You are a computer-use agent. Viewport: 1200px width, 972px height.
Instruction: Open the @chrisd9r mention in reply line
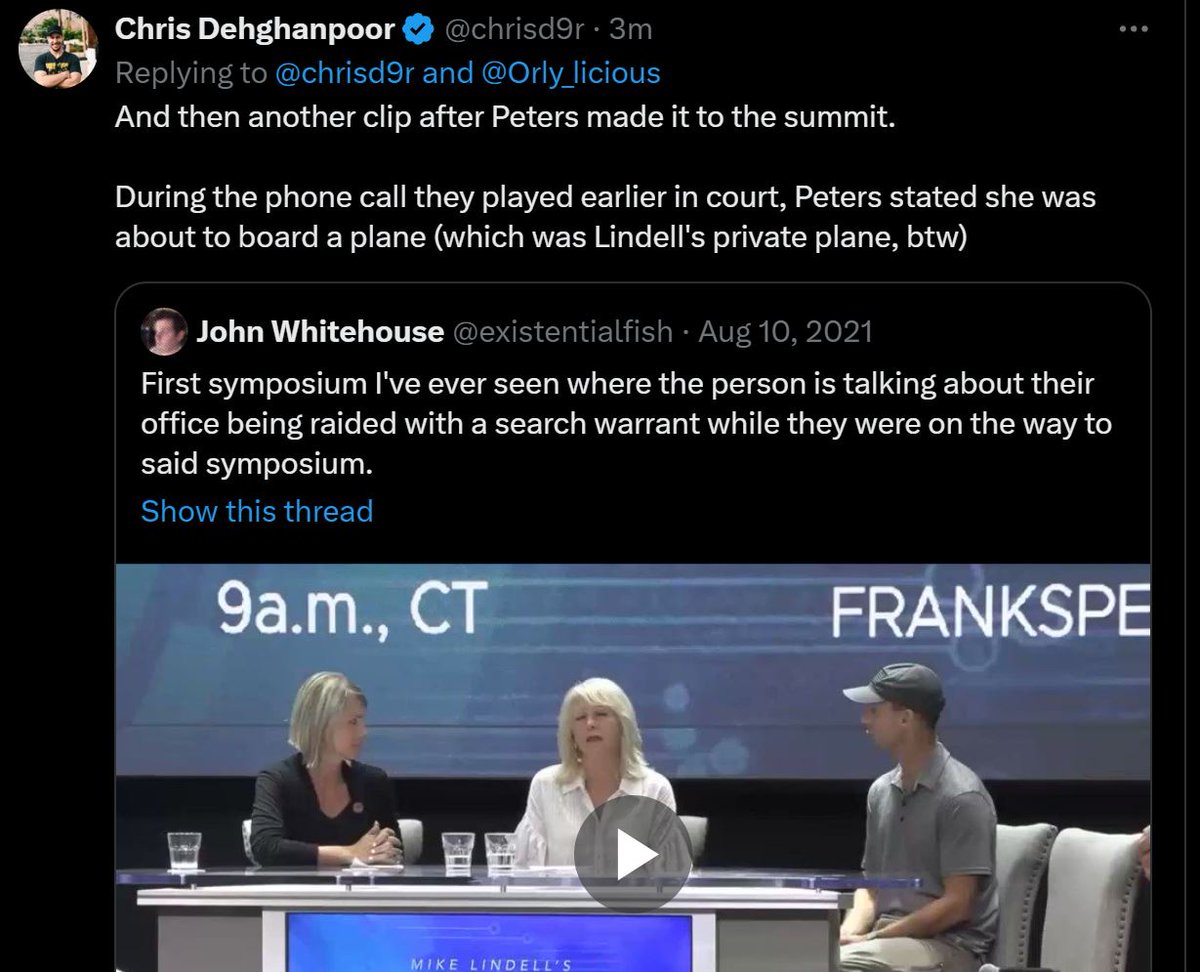[336, 74]
